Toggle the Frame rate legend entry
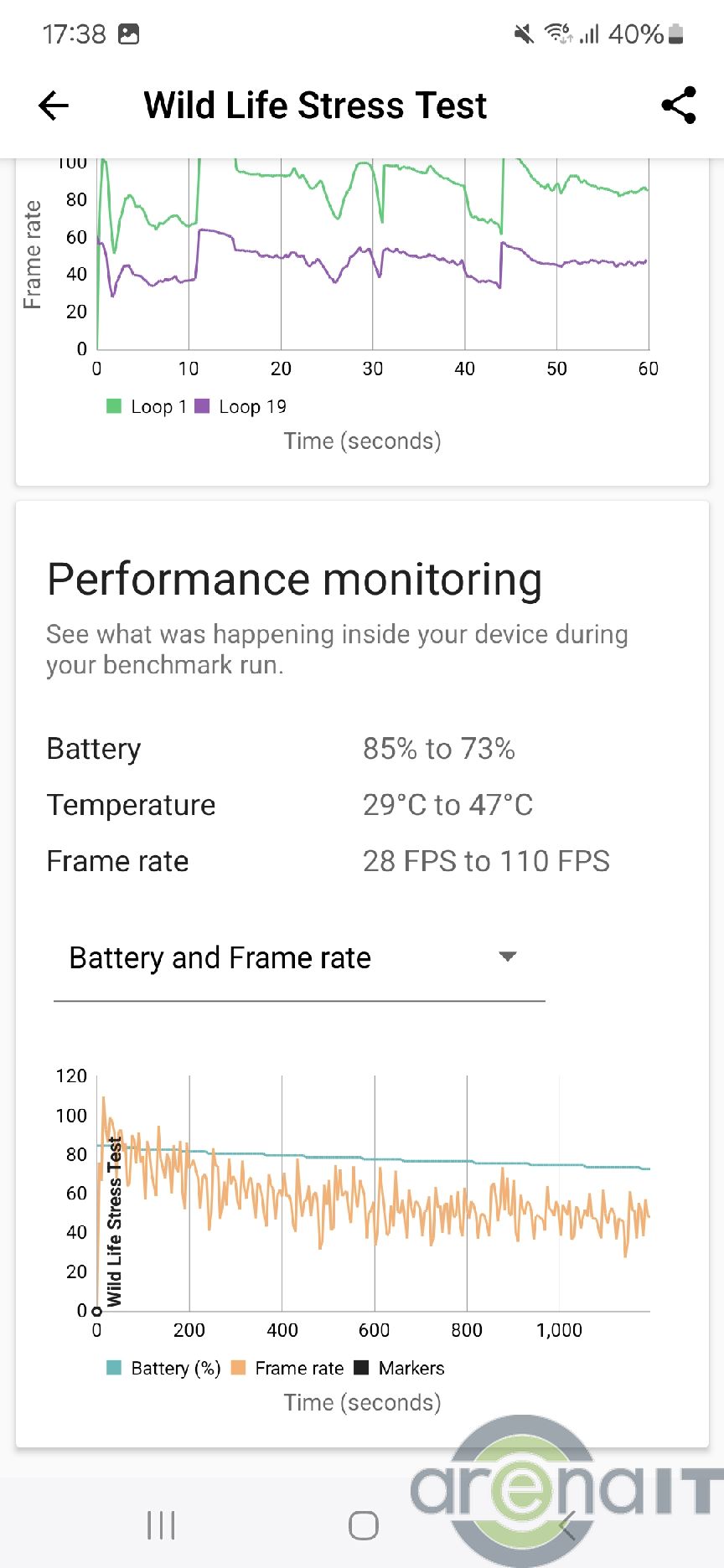This screenshot has height=1568, width=724. click(287, 1368)
